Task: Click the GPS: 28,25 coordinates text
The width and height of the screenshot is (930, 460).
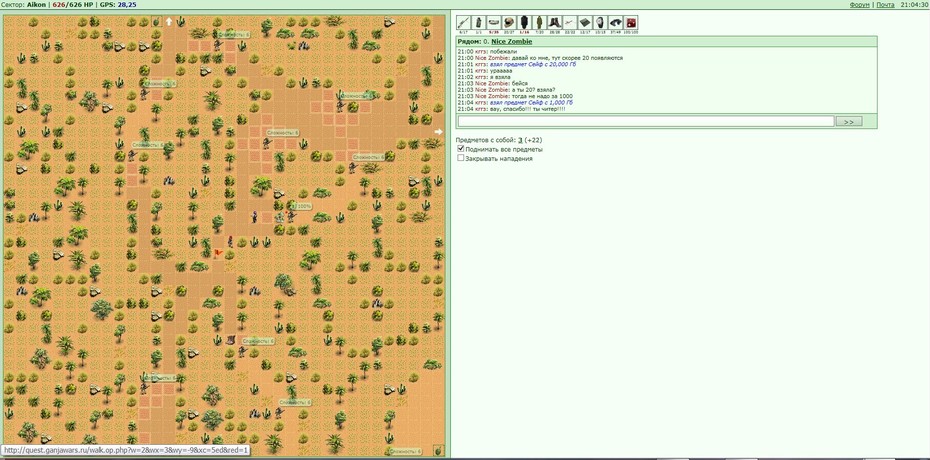Action: click(x=117, y=4)
